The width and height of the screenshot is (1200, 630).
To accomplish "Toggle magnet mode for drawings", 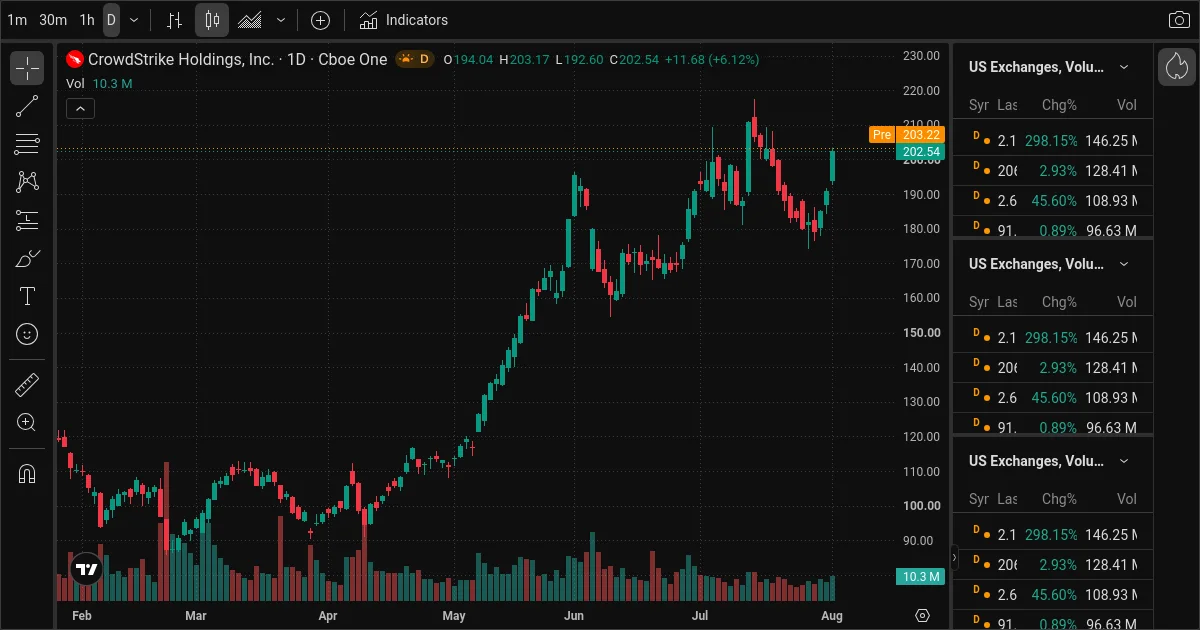I will [x=27, y=473].
